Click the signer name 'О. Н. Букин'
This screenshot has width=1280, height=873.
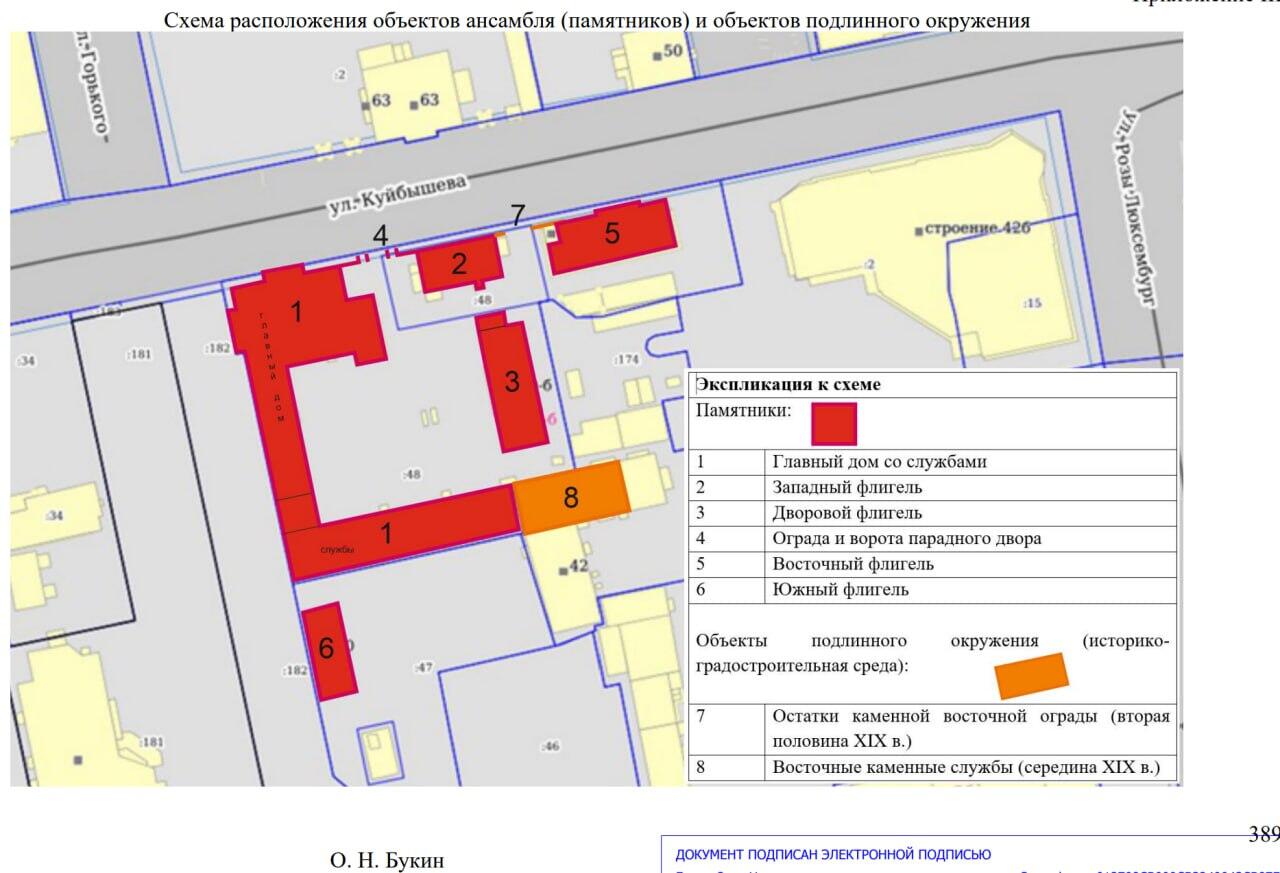(386, 860)
